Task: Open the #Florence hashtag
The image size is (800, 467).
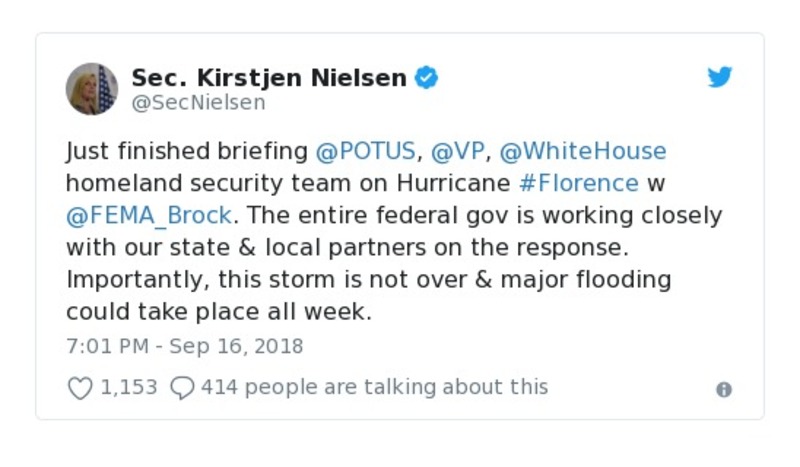Action: 579,184
